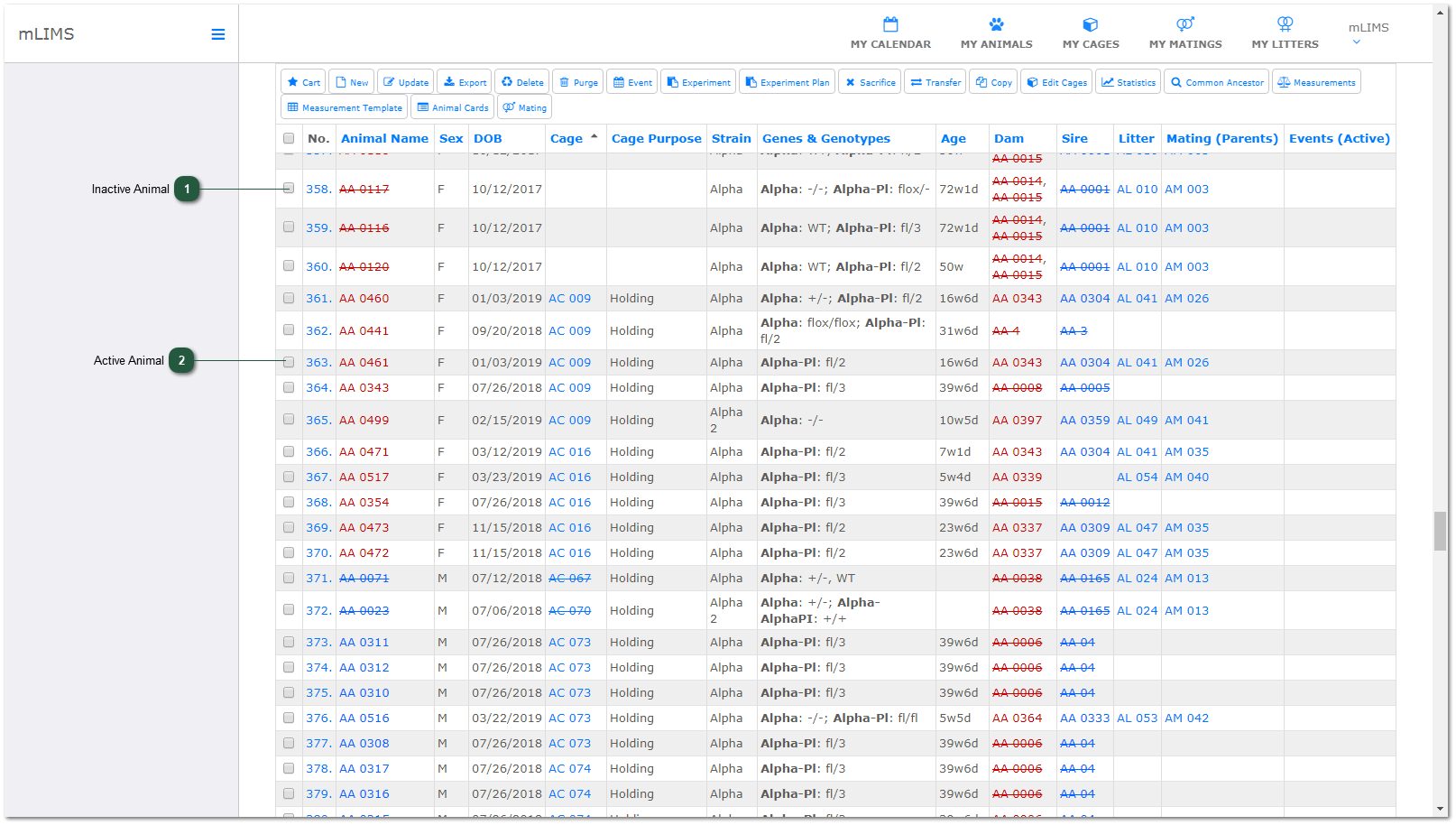Sort by Cage column header
The height and width of the screenshot is (825, 1456).
coord(566,138)
